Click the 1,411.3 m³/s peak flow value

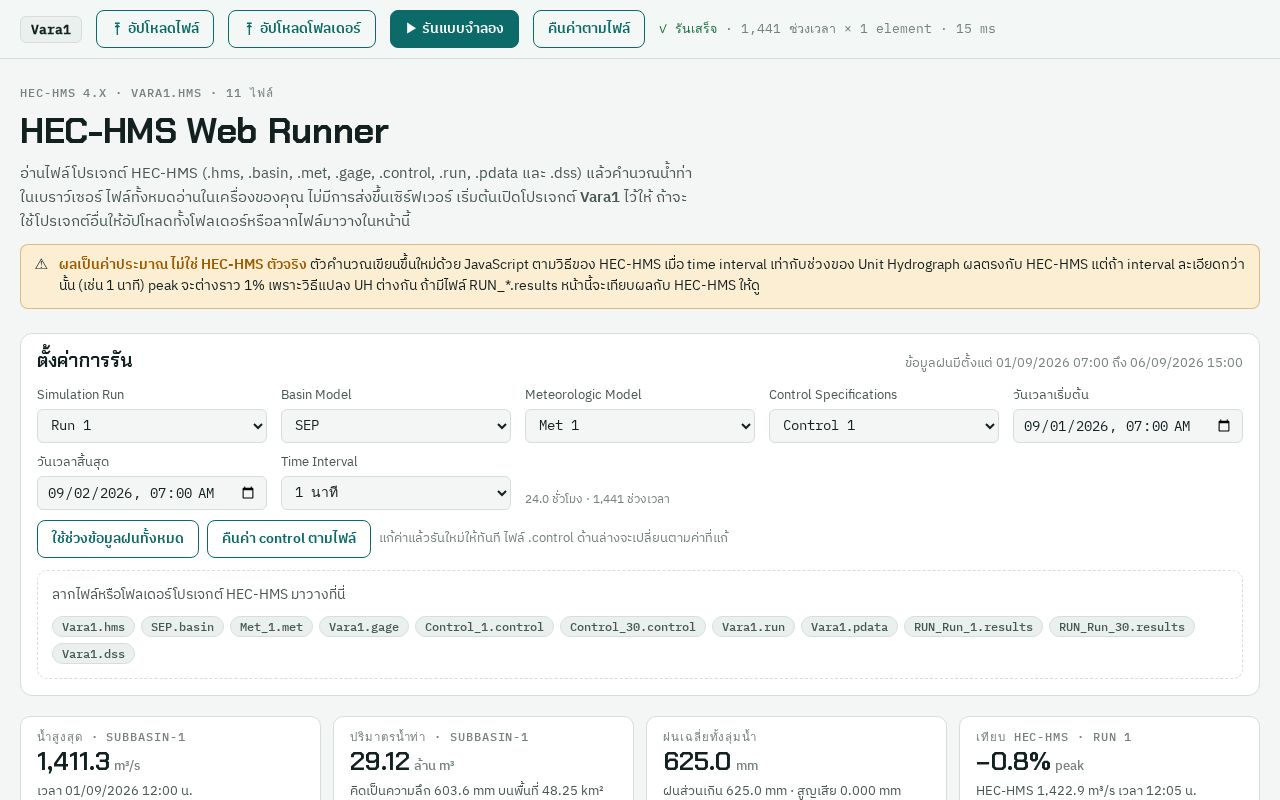[x=89, y=762]
